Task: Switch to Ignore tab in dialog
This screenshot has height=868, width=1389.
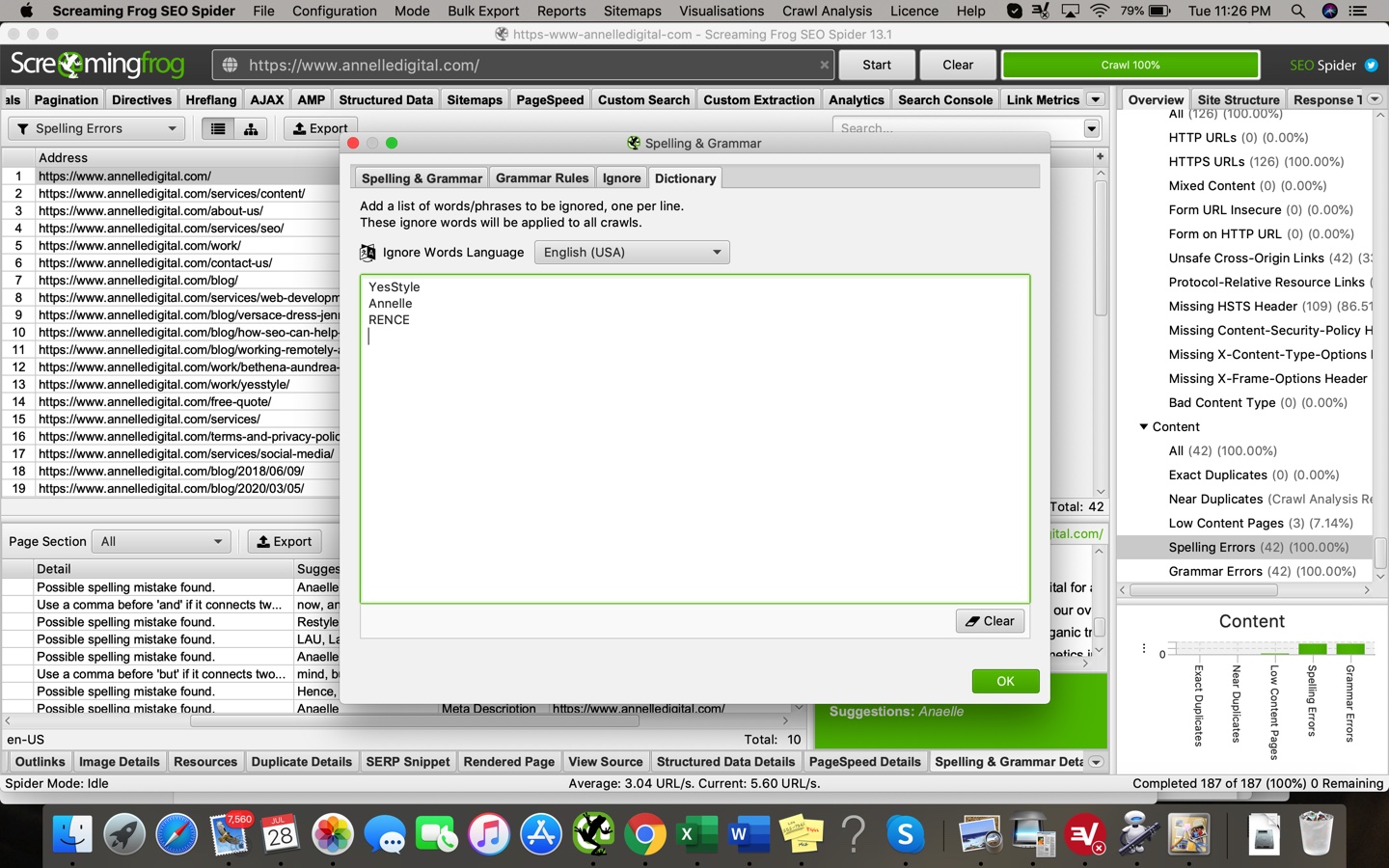Action: [621, 178]
